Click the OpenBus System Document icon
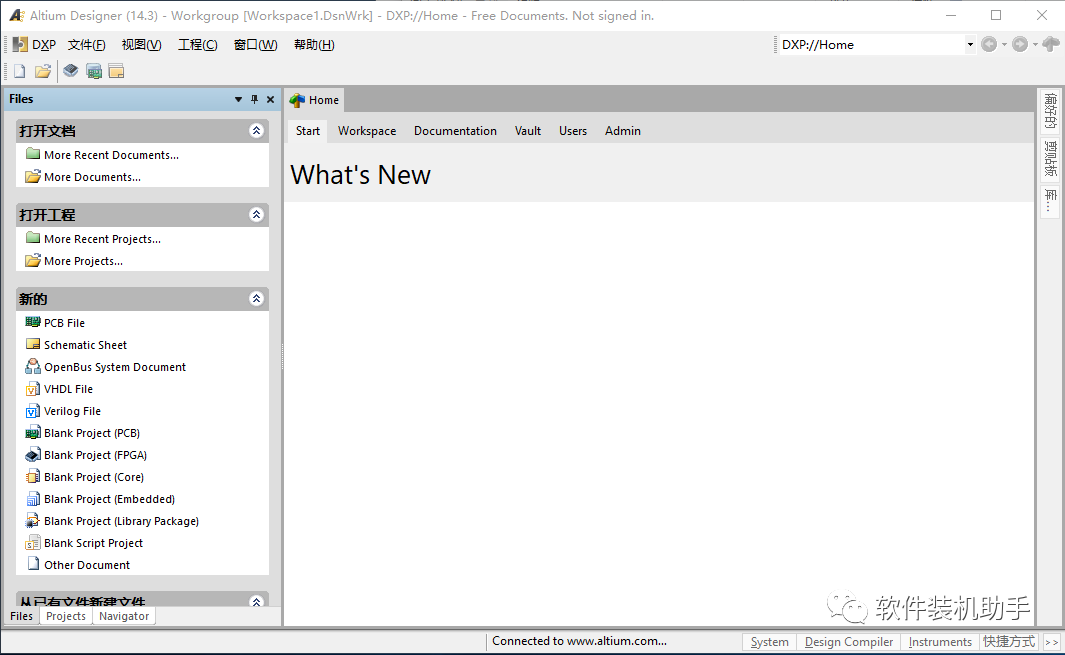The width and height of the screenshot is (1065, 655). coord(33,366)
